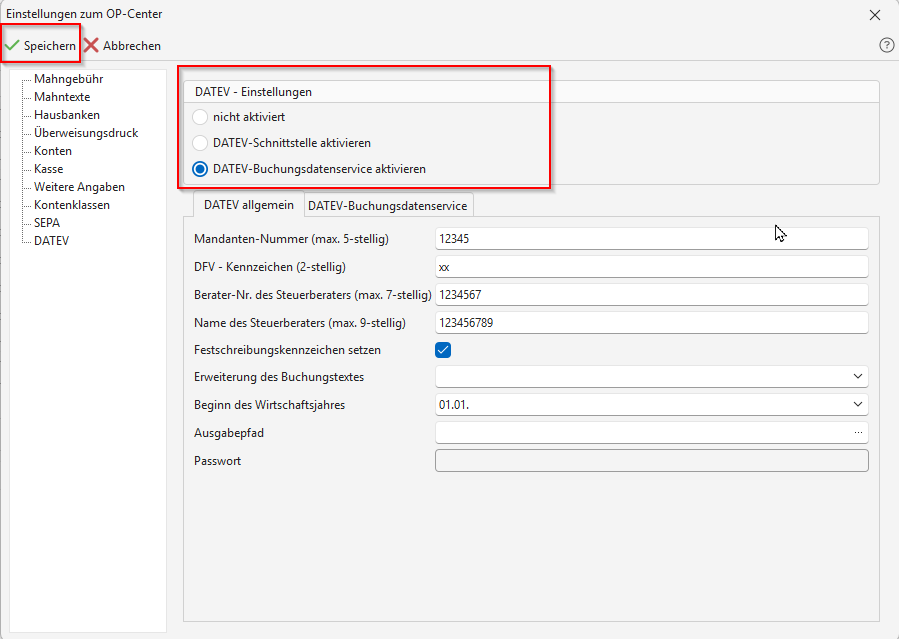Open the Erweiterung des Buchungstextes dropdown

(857, 377)
